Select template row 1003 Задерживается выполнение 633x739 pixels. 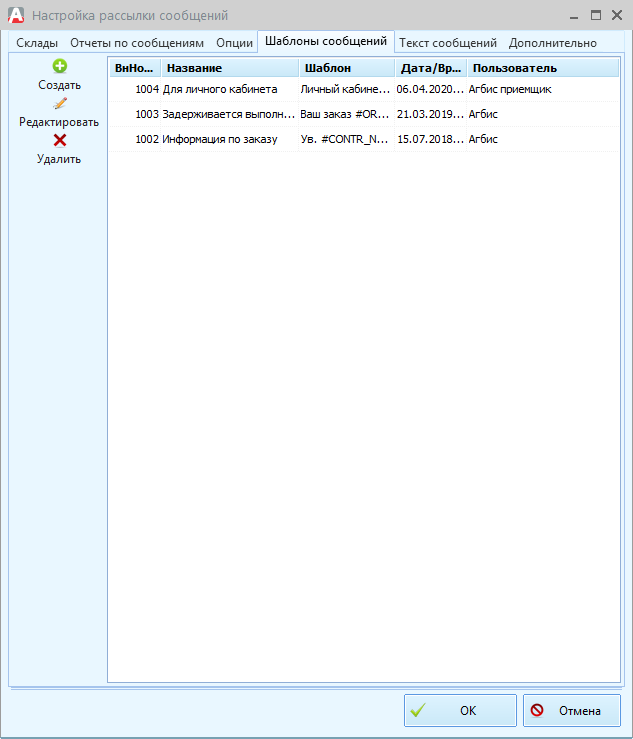228,114
